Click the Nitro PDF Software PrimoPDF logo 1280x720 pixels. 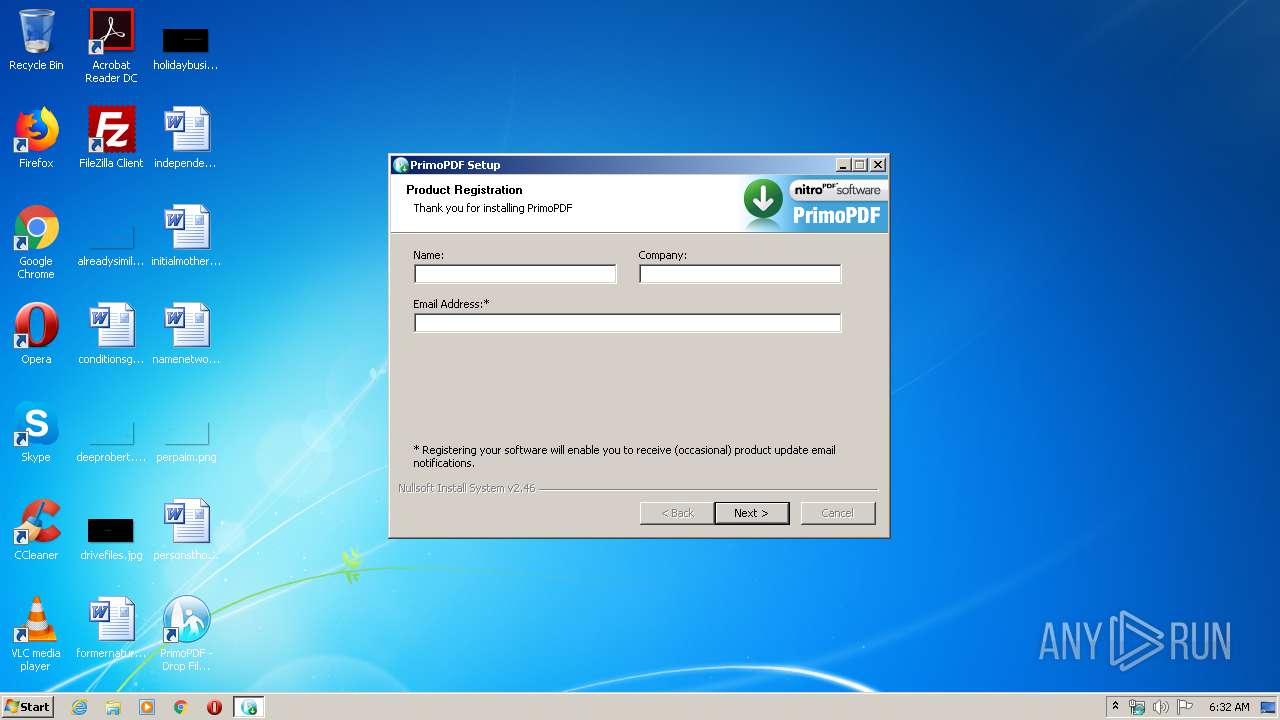815,204
